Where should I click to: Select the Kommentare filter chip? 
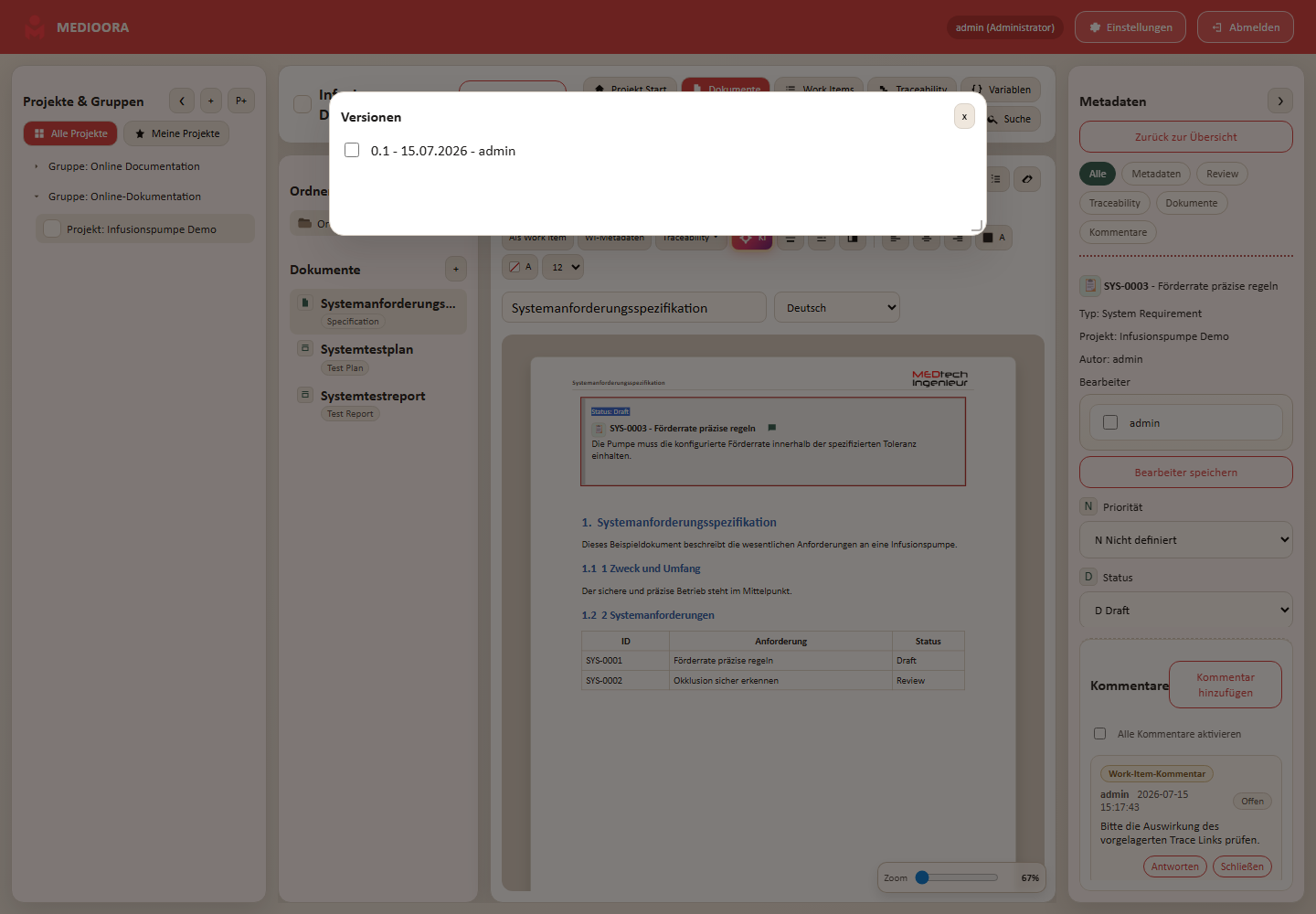[x=1118, y=232]
